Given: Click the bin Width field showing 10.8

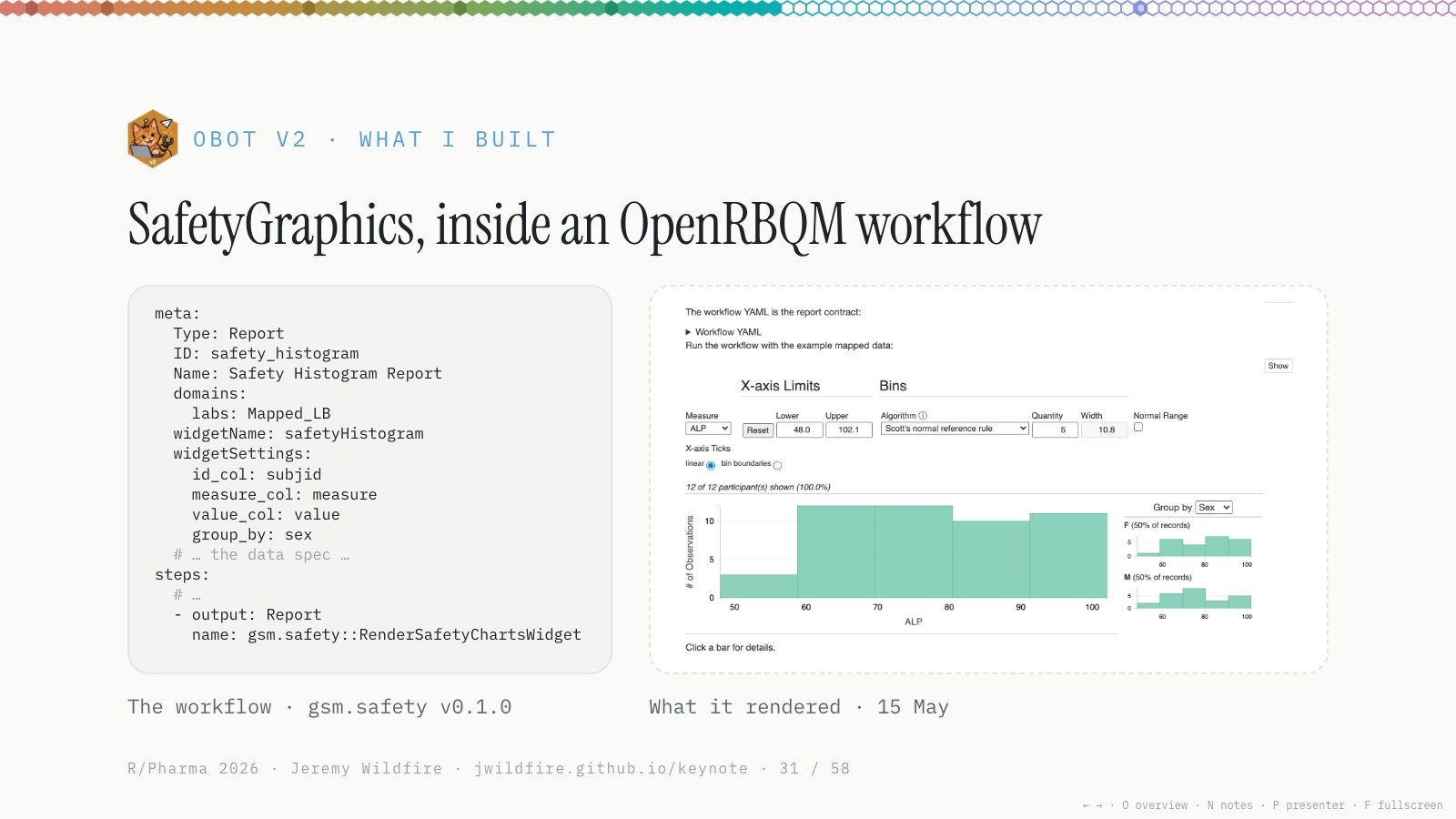Looking at the screenshot, I should point(1104,430).
